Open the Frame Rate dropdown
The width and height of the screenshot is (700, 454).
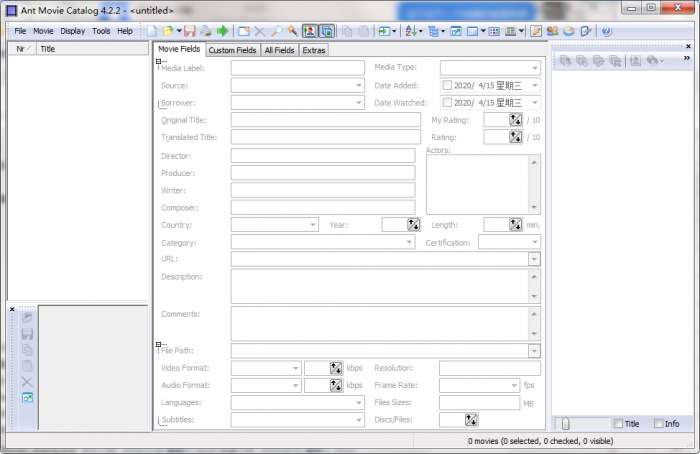(514, 385)
